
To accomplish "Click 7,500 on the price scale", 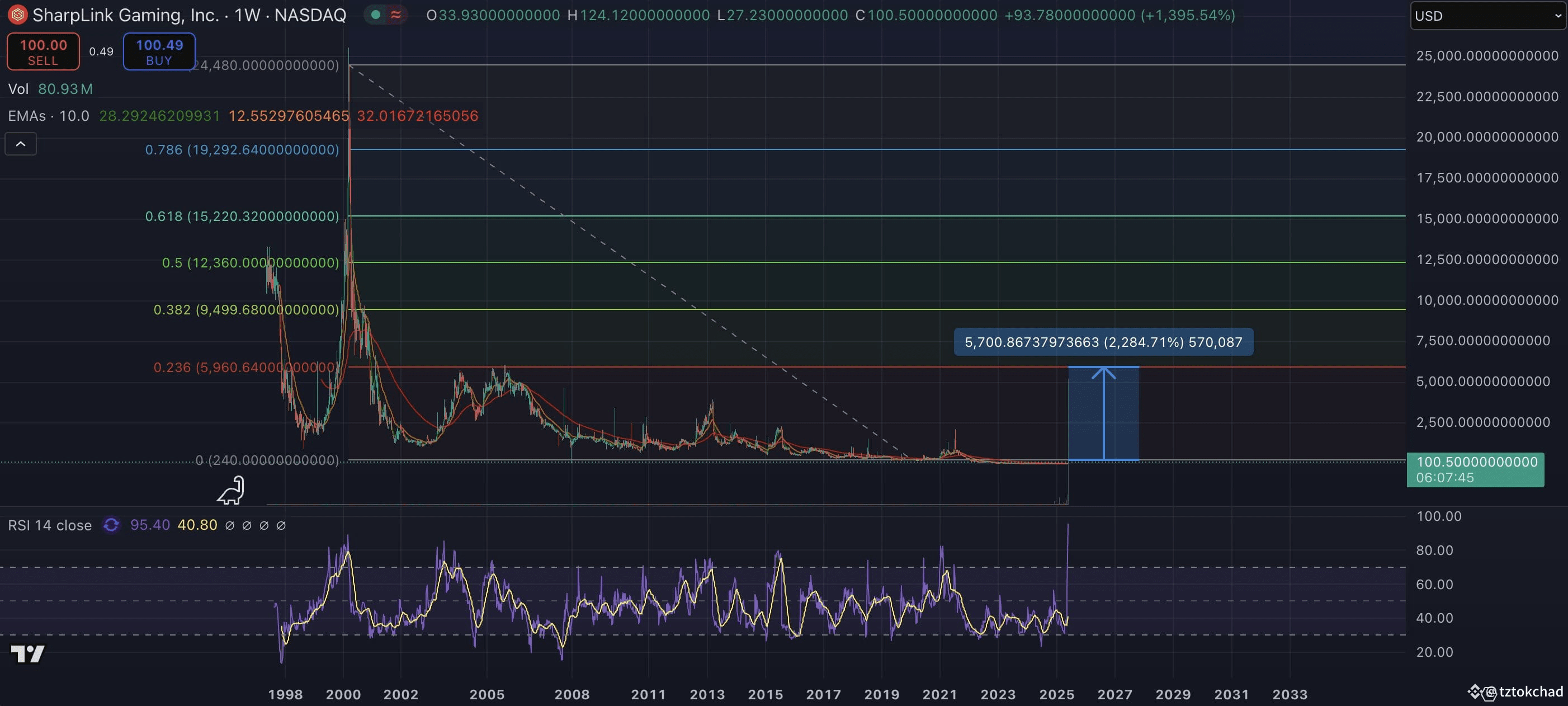I will click(1483, 341).
